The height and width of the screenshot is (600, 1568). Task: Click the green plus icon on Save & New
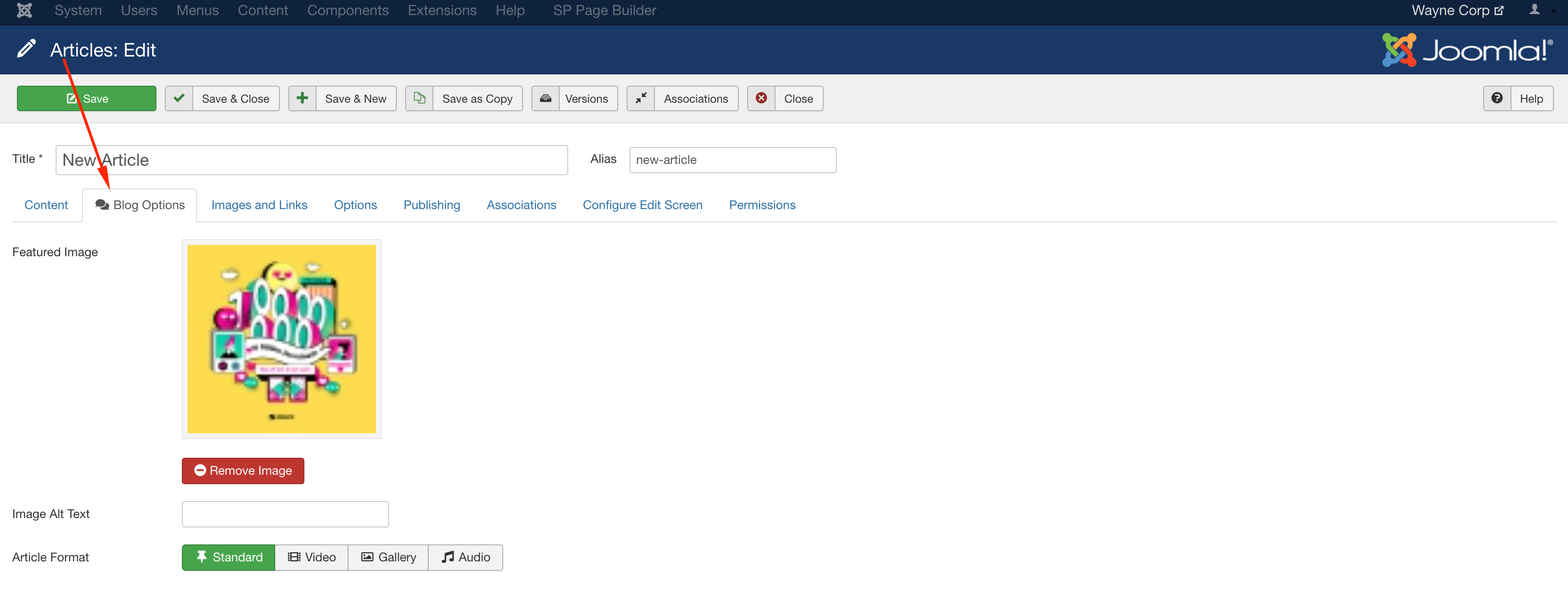302,98
